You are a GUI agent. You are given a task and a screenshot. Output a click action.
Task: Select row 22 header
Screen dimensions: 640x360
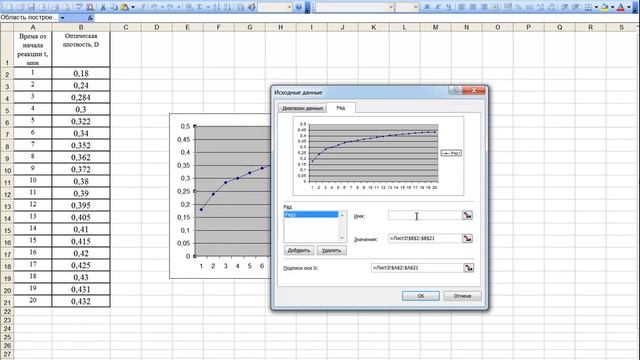pyautogui.click(x=7, y=311)
